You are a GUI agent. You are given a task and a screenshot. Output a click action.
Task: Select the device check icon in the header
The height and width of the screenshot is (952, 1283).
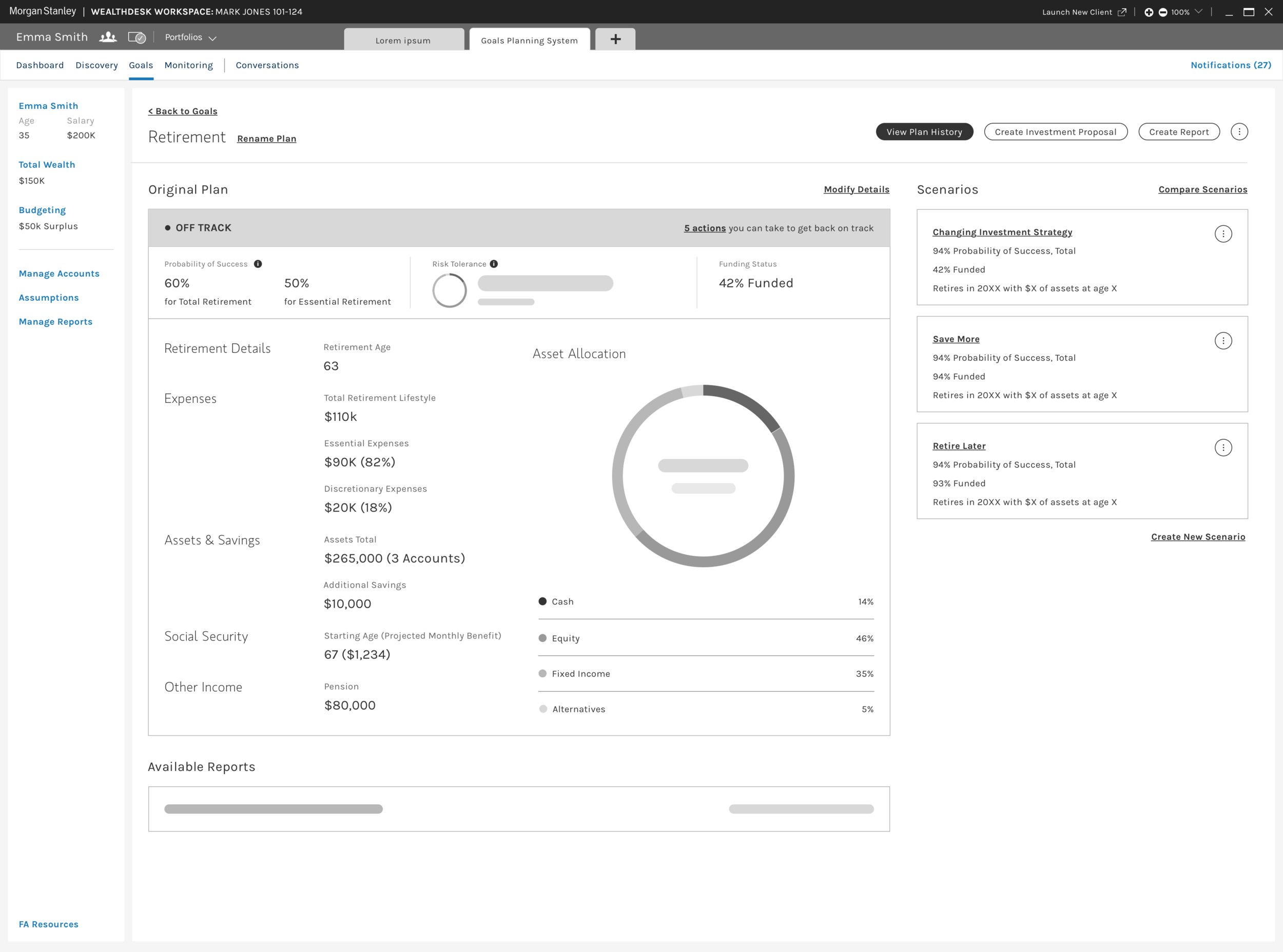137,36
